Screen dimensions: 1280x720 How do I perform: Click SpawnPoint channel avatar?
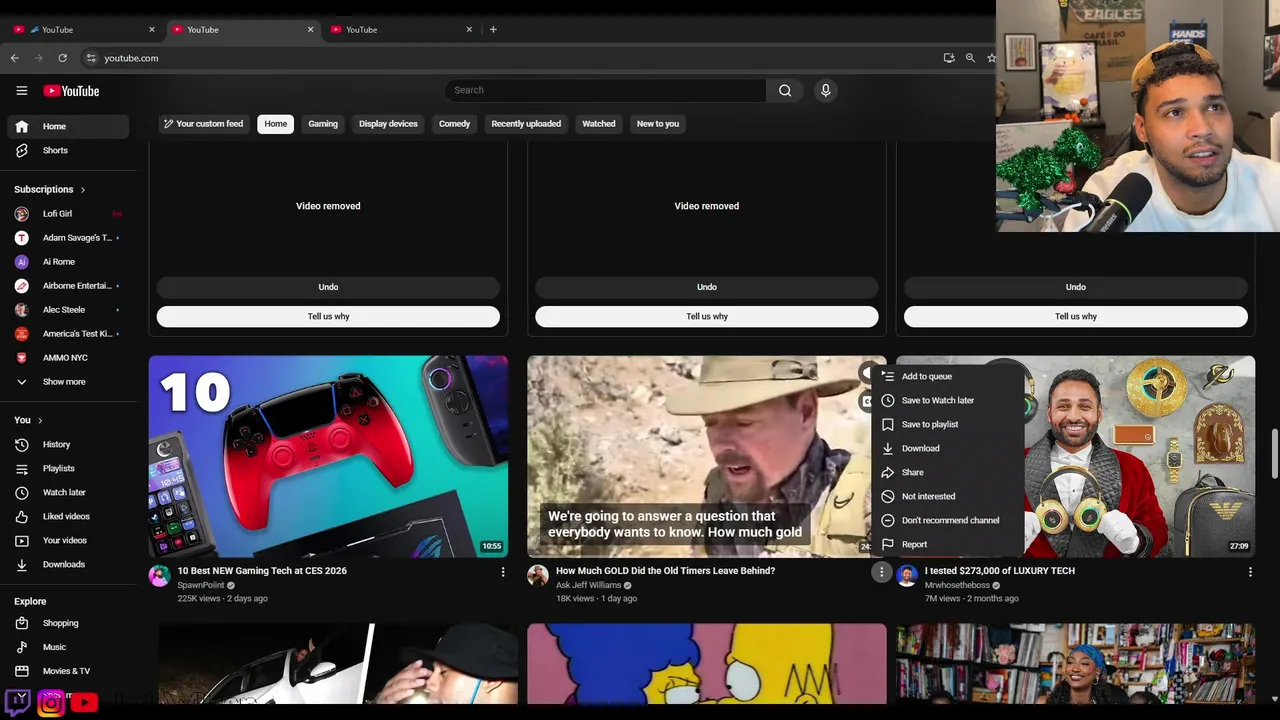point(159,575)
